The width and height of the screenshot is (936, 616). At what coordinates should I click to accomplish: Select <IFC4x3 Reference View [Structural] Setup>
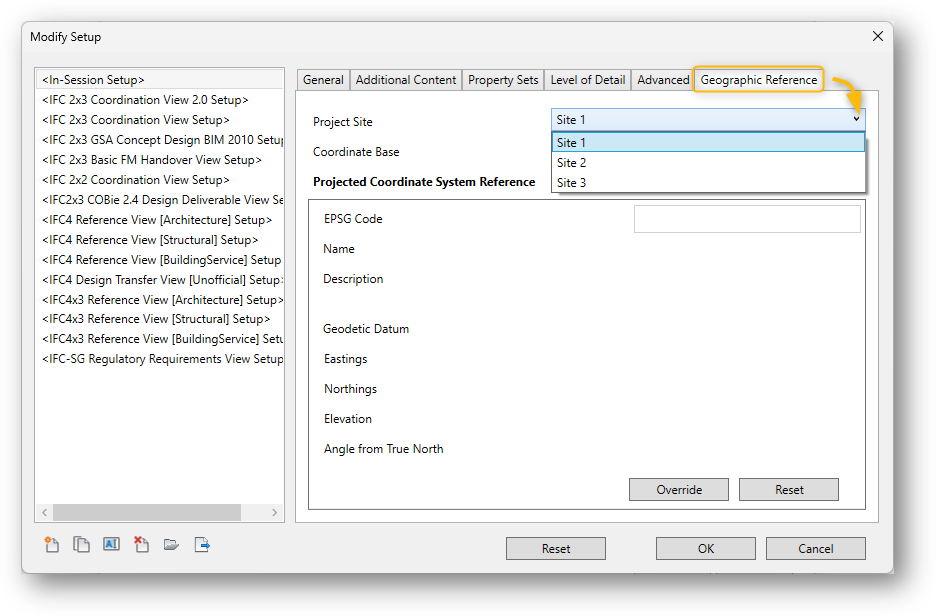tap(159, 319)
